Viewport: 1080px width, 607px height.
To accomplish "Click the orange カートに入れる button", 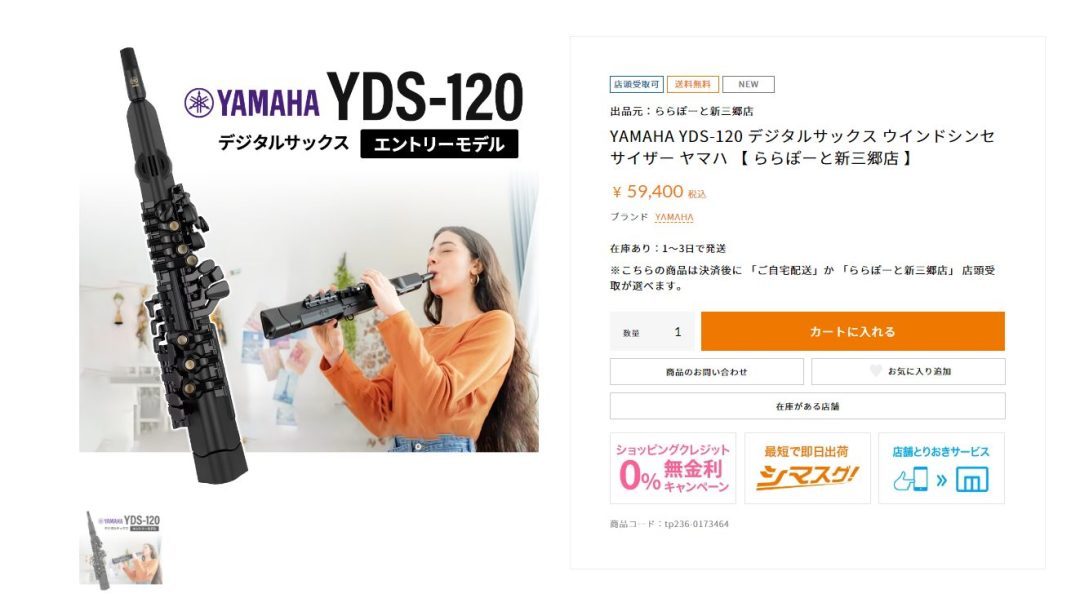I will (853, 331).
